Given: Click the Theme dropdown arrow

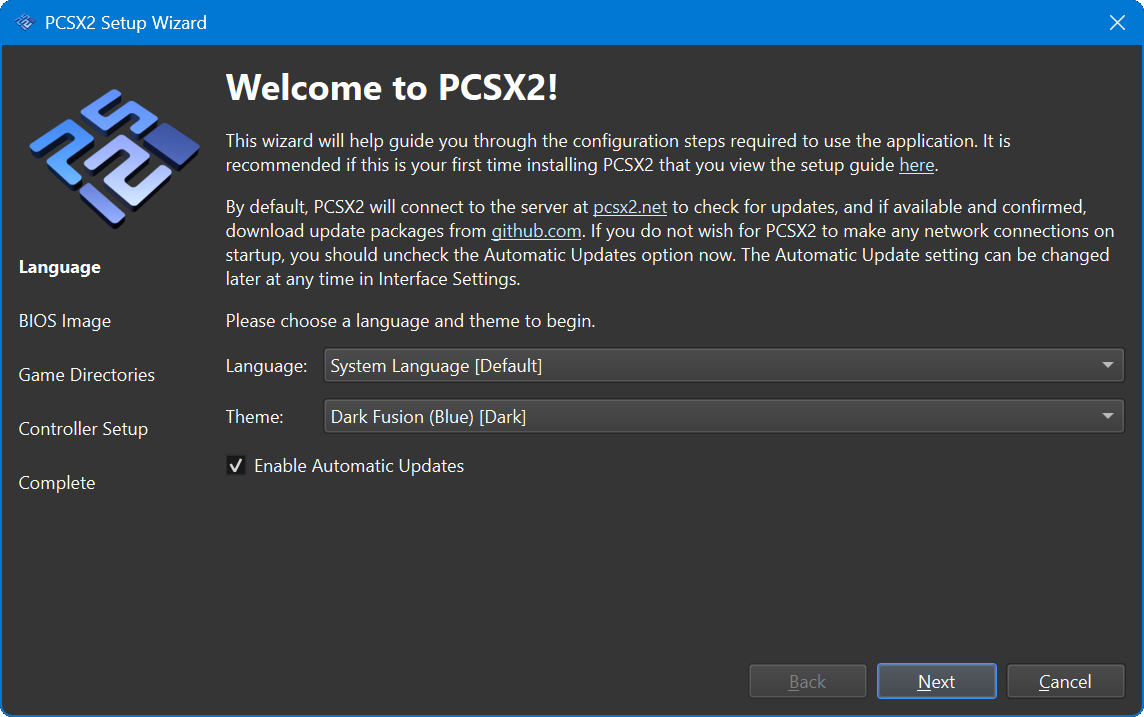Looking at the screenshot, I should (x=1108, y=416).
